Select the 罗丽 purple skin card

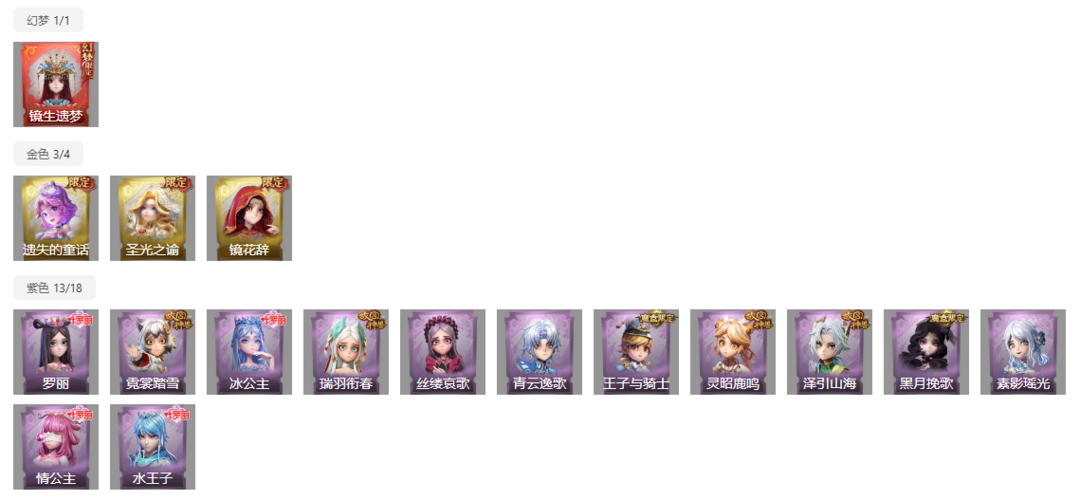pos(56,351)
